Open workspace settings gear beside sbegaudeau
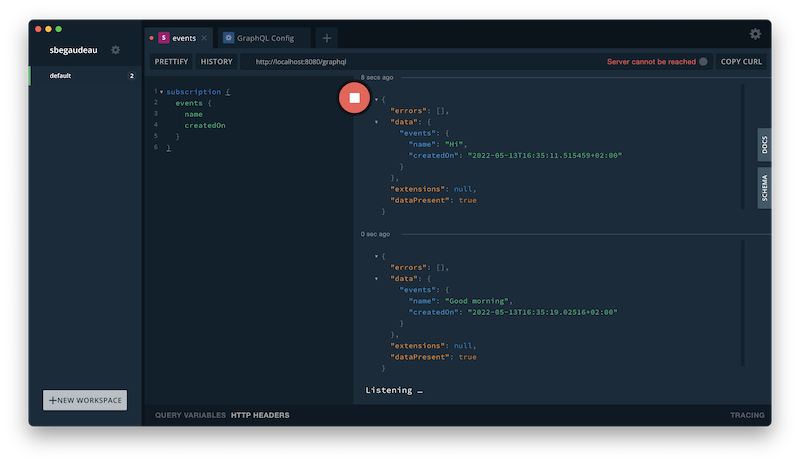The width and height of the screenshot is (800, 464). 115,50
